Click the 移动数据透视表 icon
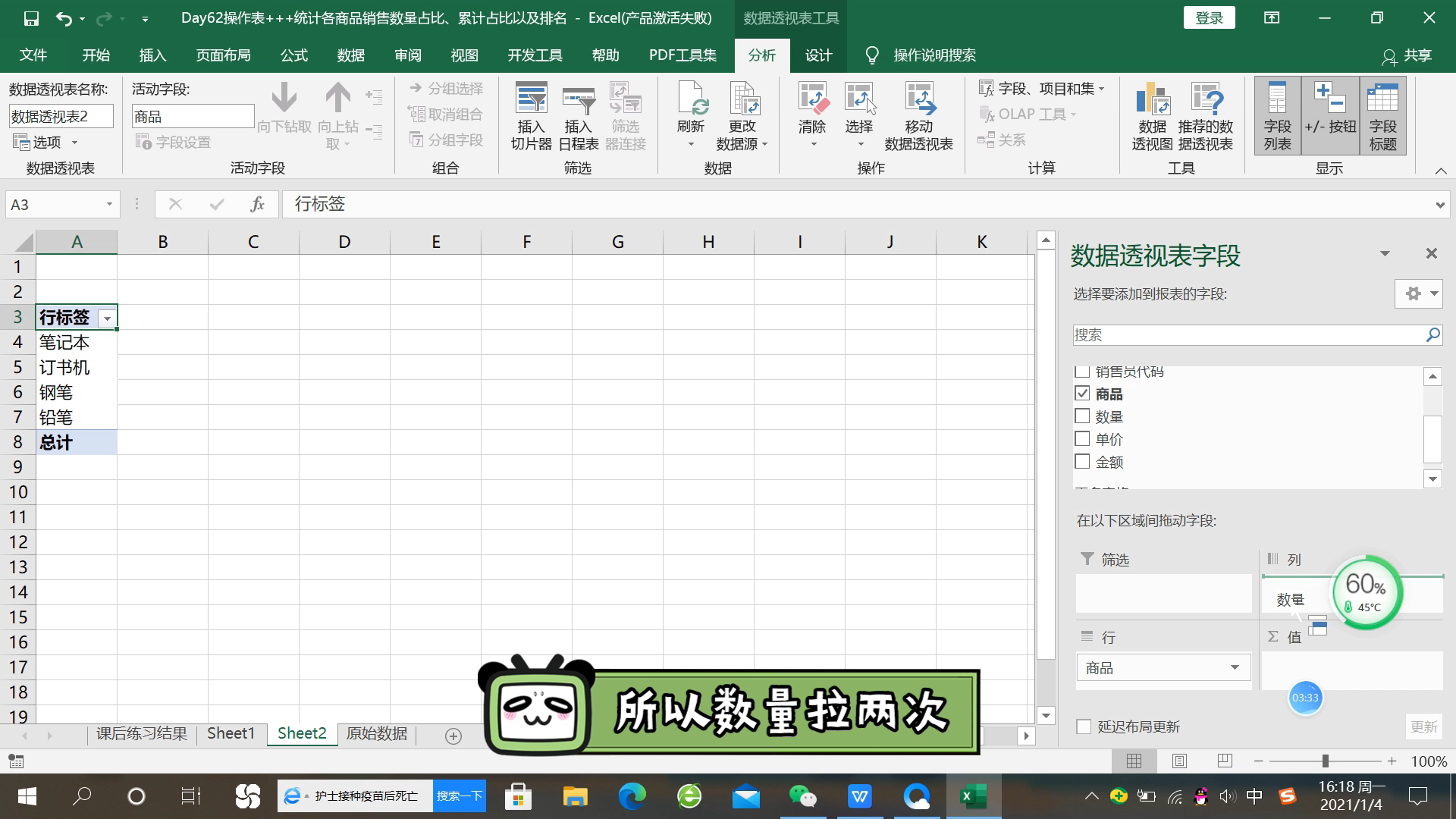 [919, 114]
